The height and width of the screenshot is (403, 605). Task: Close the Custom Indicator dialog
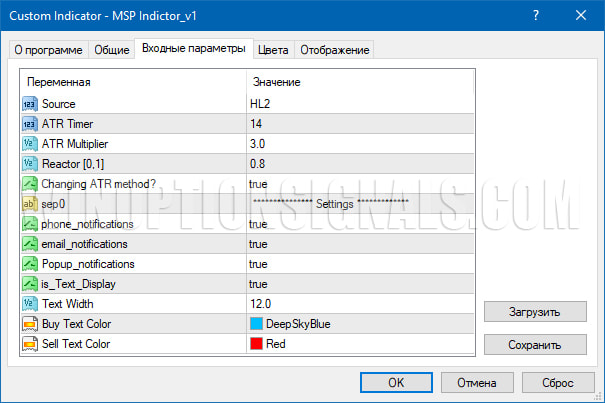[581, 15]
